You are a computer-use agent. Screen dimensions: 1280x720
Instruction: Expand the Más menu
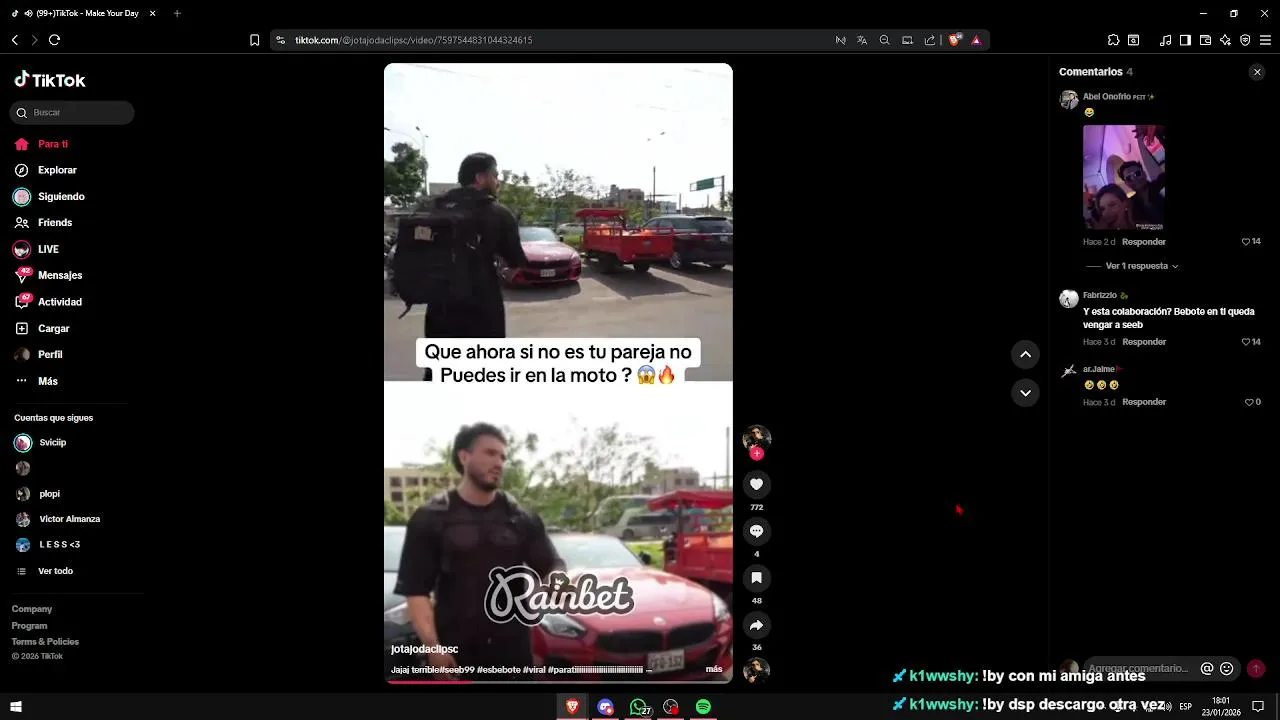click(36, 381)
